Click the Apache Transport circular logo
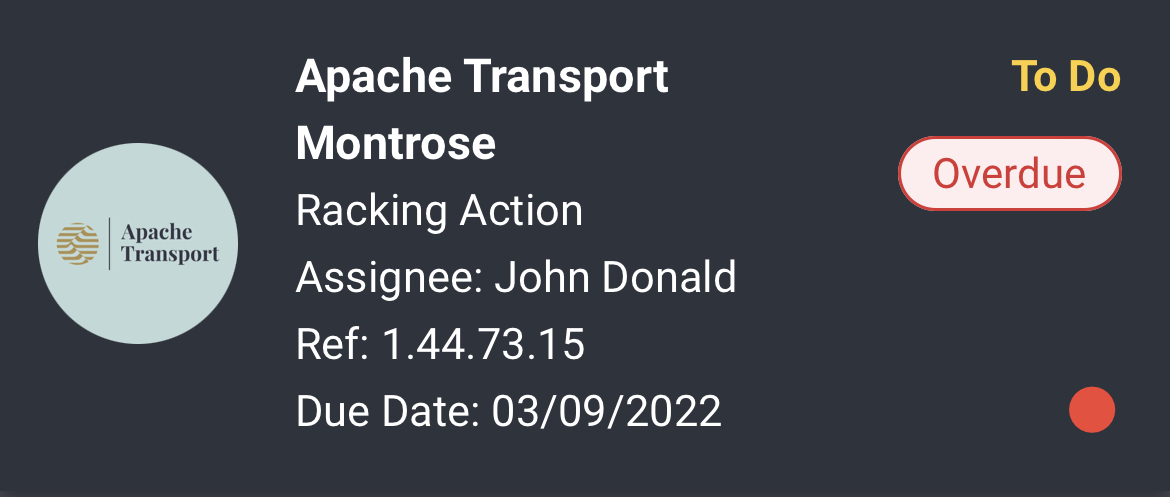Screen dimensions: 1170x497 pyautogui.click(x=138, y=244)
